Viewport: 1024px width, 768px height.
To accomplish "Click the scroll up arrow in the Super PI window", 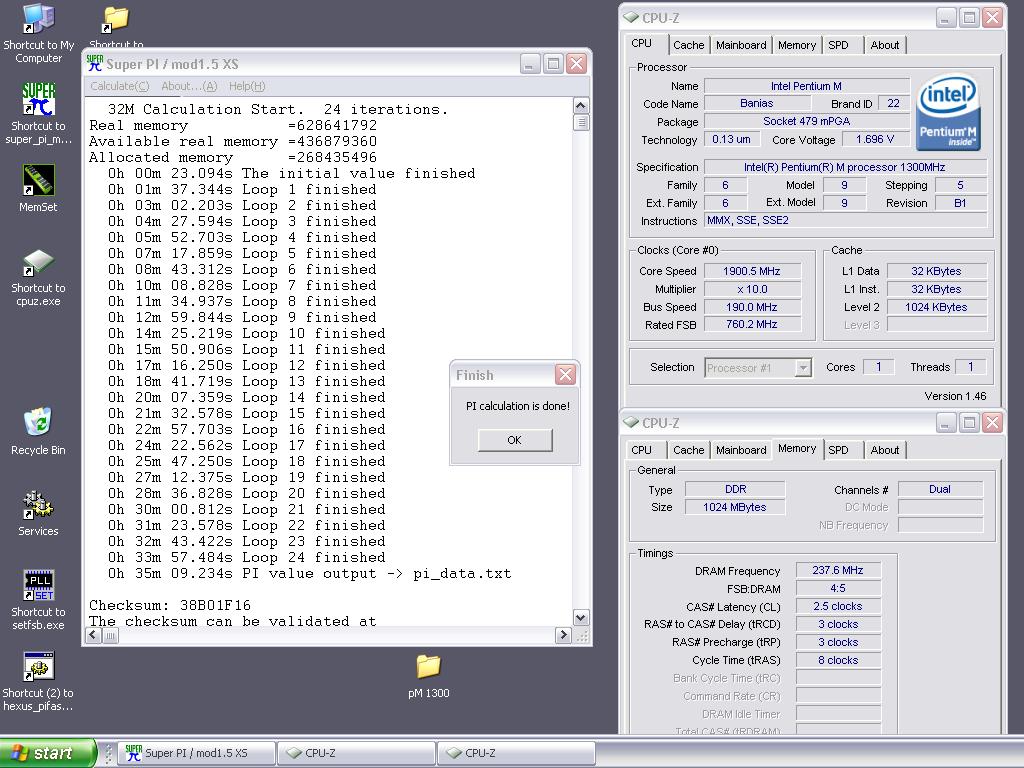I will click(581, 105).
